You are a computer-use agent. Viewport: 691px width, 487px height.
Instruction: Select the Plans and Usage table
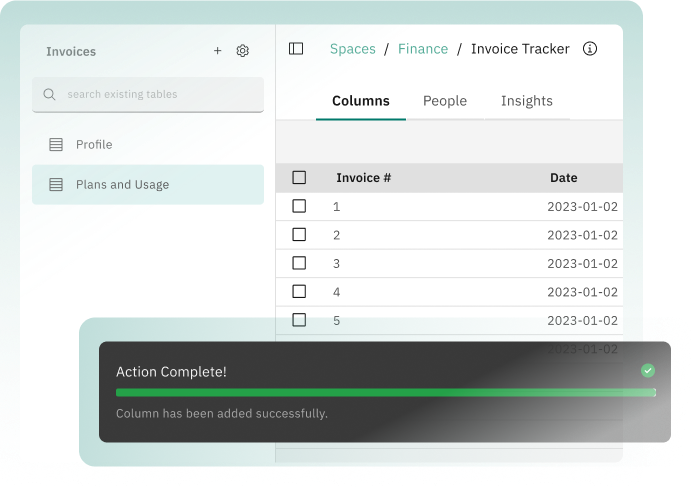[x=148, y=185]
